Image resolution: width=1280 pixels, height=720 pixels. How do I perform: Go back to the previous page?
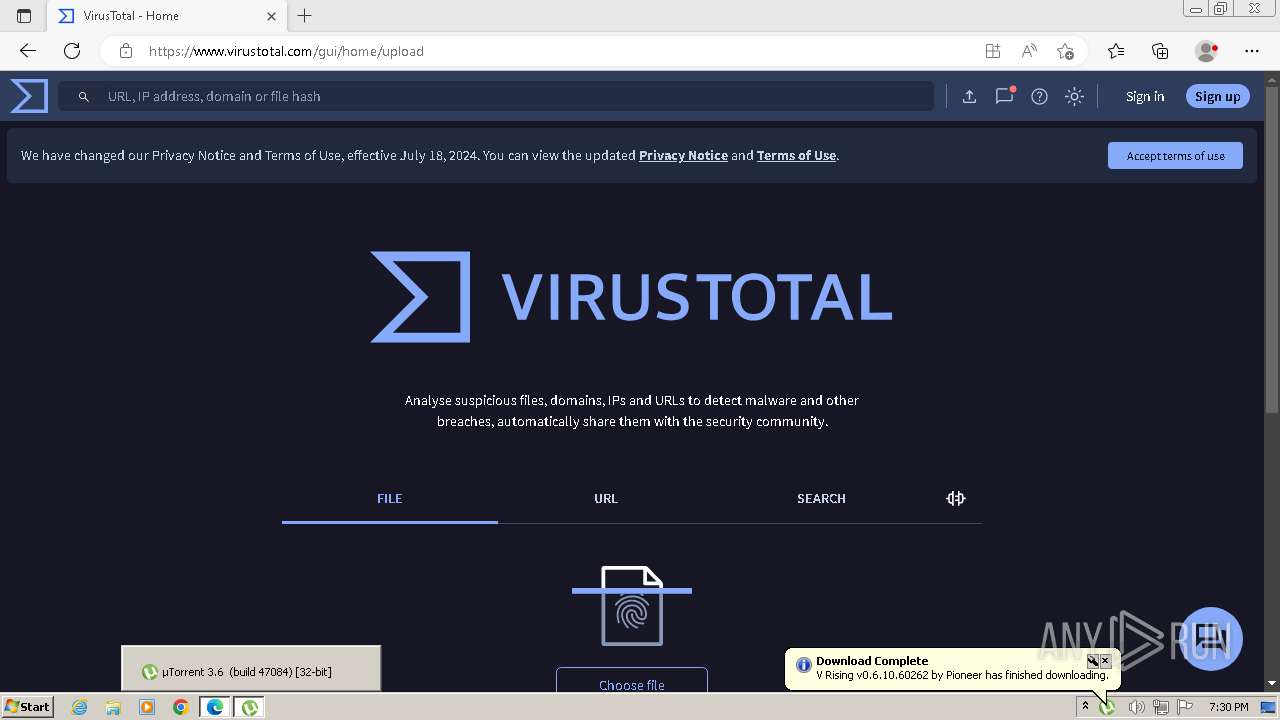click(x=28, y=51)
